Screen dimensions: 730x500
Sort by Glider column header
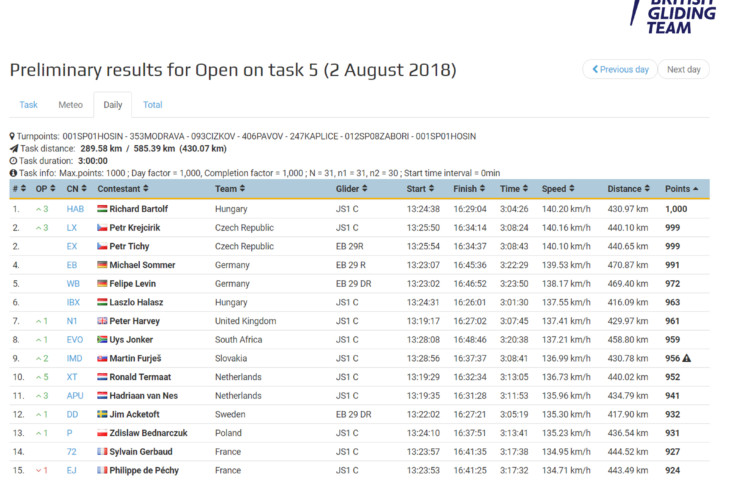(349, 188)
